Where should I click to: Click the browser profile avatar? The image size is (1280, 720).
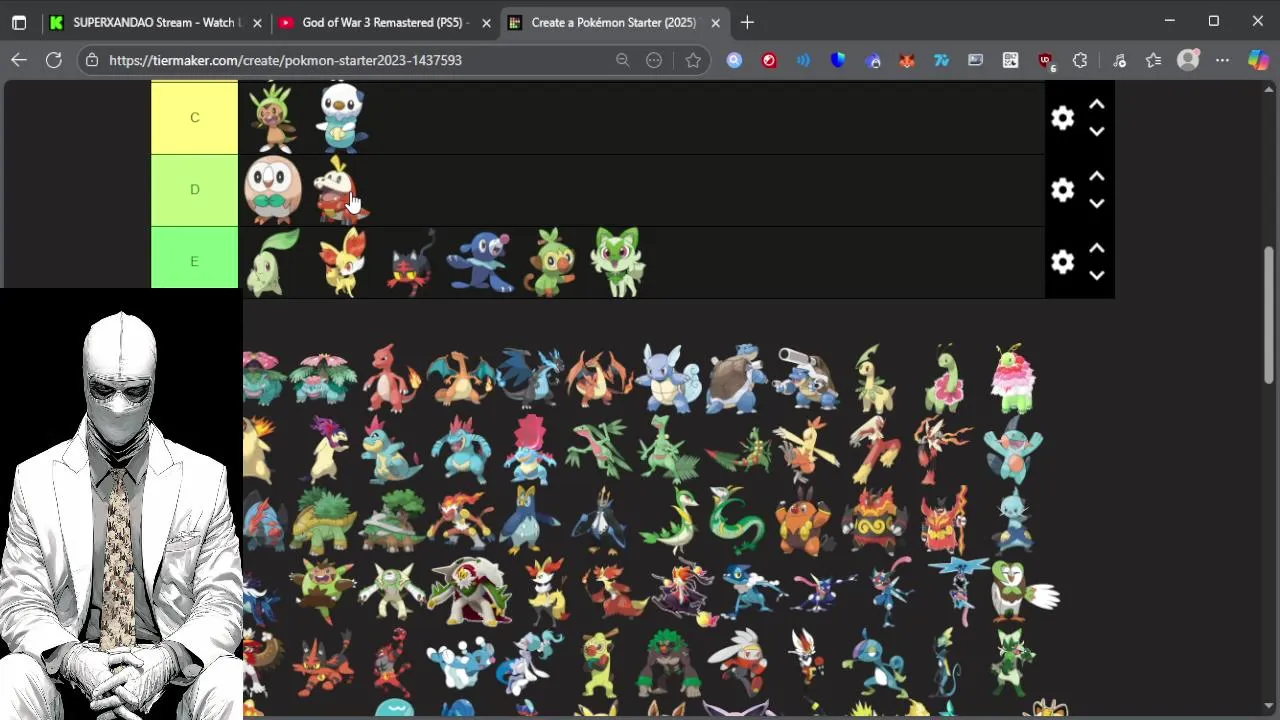click(1188, 60)
